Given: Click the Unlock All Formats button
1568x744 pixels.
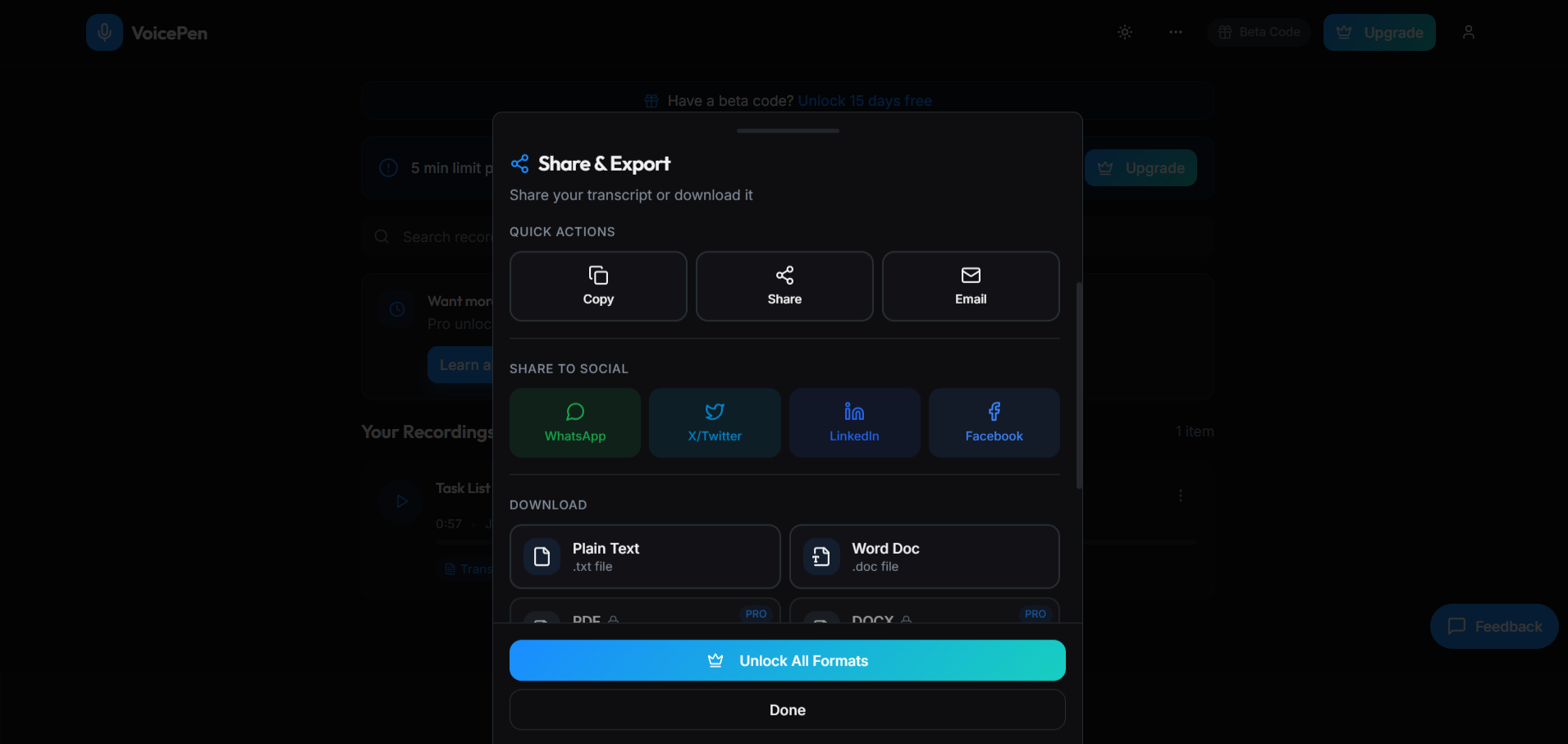Looking at the screenshot, I should pos(788,660).
